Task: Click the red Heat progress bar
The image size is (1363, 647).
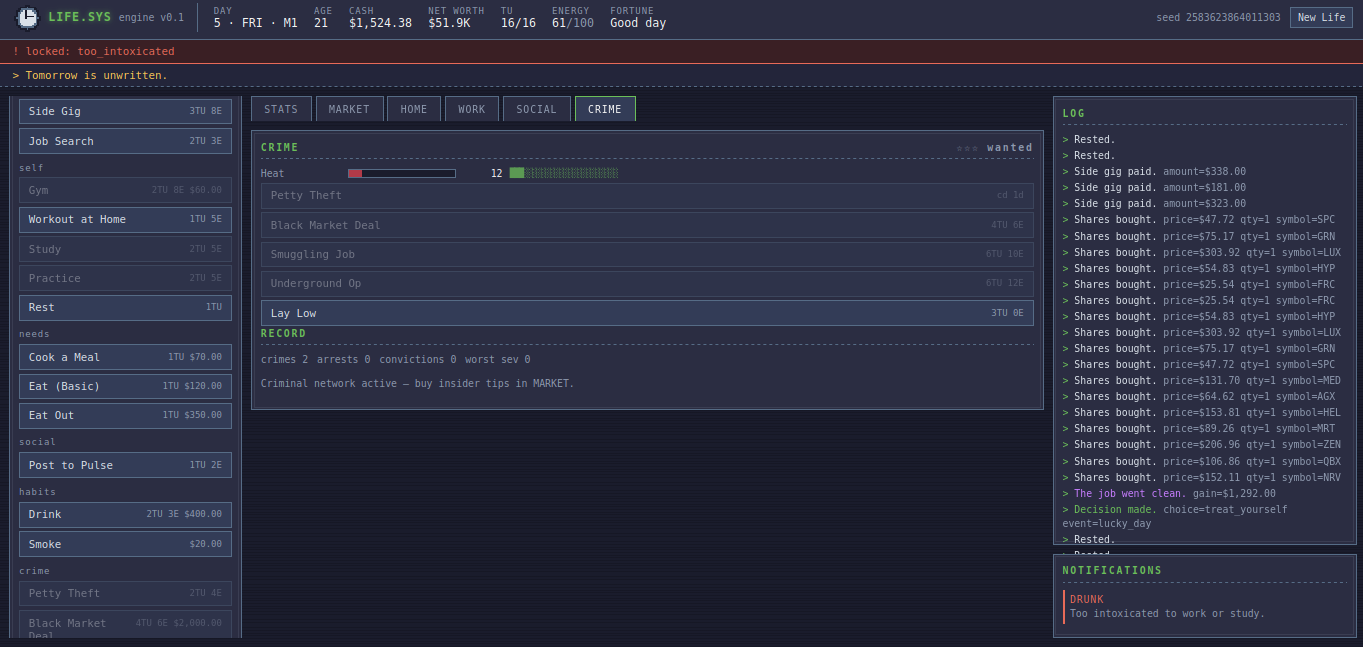Action: [x=402, y=173]
